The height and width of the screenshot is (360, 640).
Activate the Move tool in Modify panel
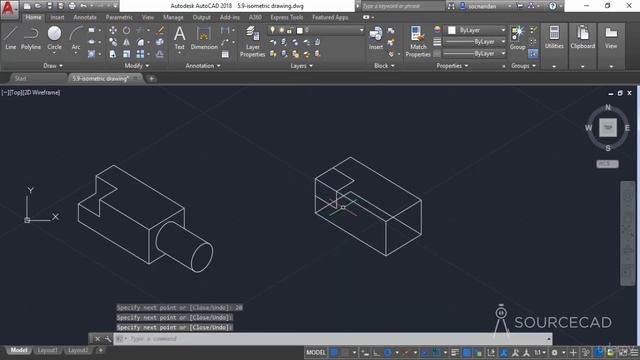(x=113, y=30)
